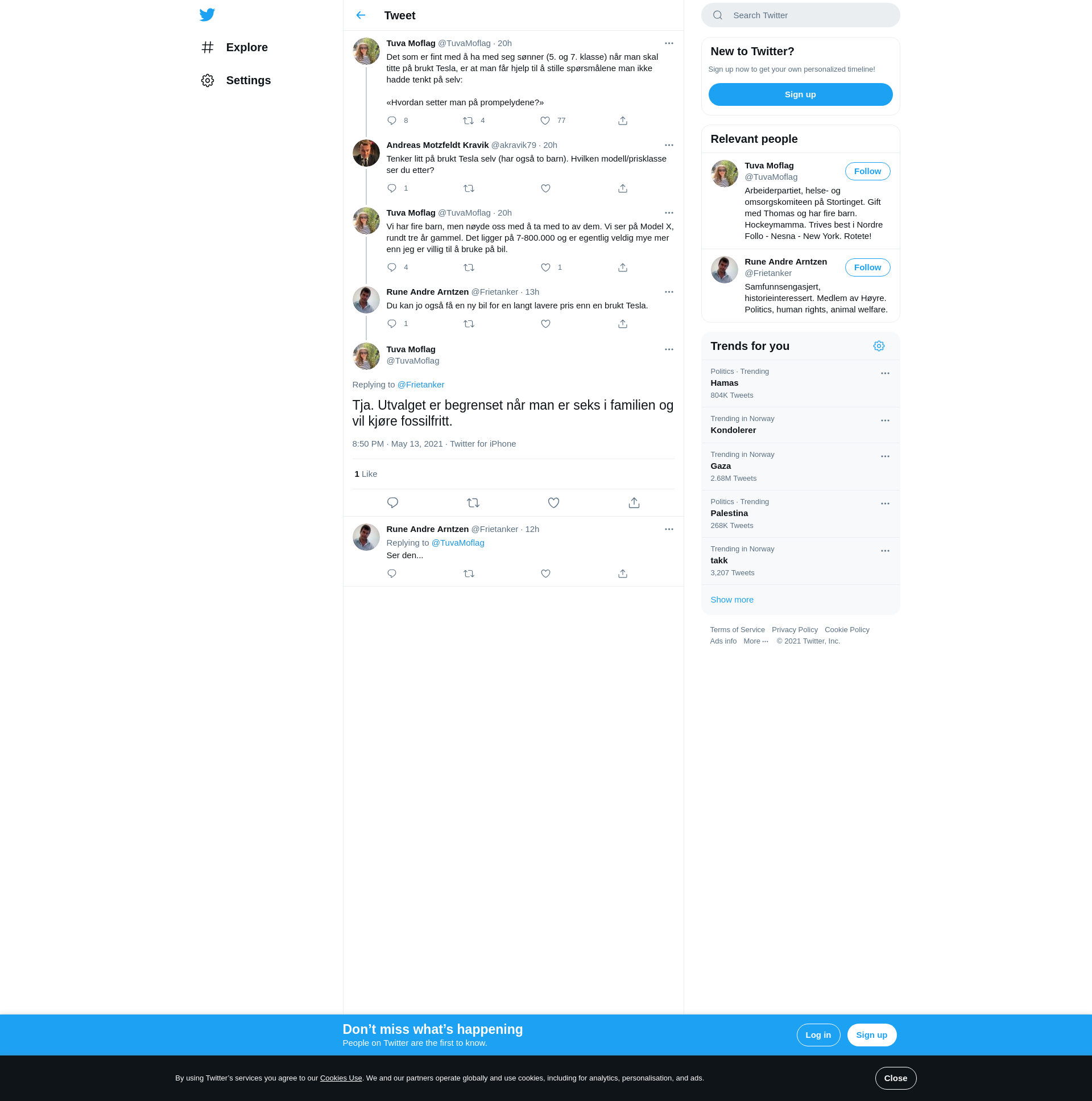The height and width of the screenshot is (1101, 1092).
Task: Retweet the Model X tweet
Action: (x=469, y=268)
